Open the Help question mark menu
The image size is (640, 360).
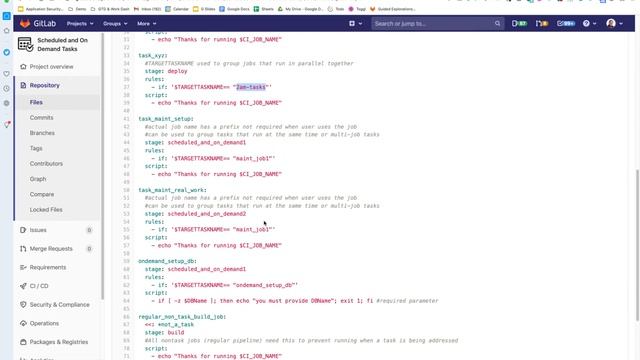pos(589,24)
